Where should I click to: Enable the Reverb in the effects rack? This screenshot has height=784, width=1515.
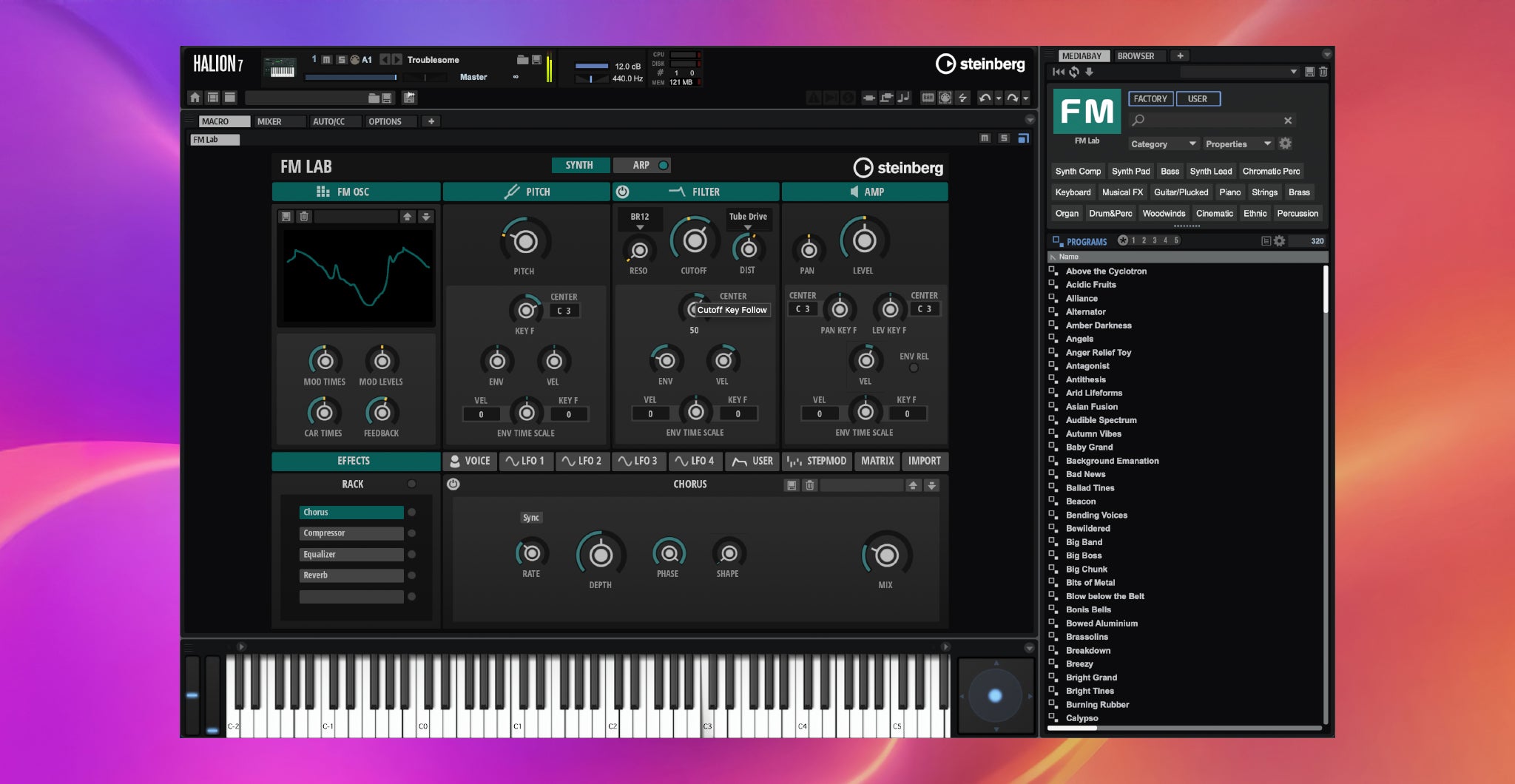tap(412, 575)
